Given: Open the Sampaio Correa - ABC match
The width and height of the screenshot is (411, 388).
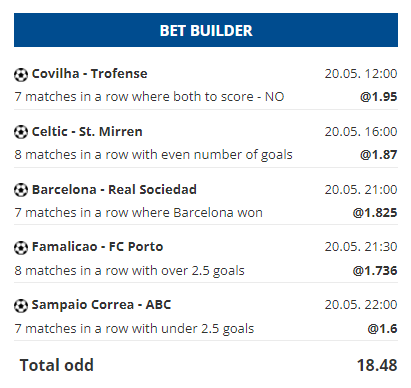Looking at the screenshot, I should coord(101,305).
